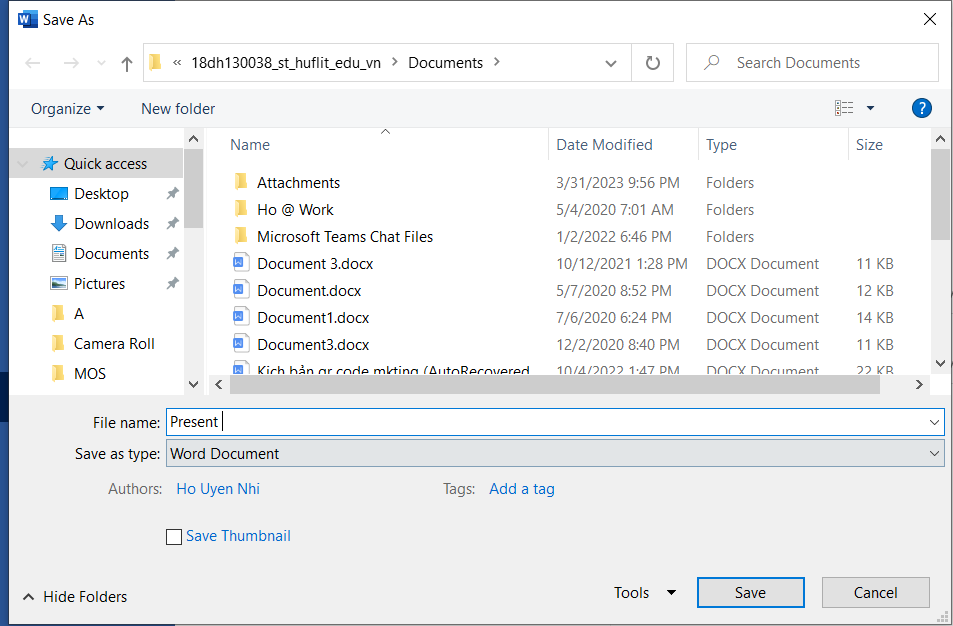Go up one folder level

pyautogui.click(x=126, y=63)
